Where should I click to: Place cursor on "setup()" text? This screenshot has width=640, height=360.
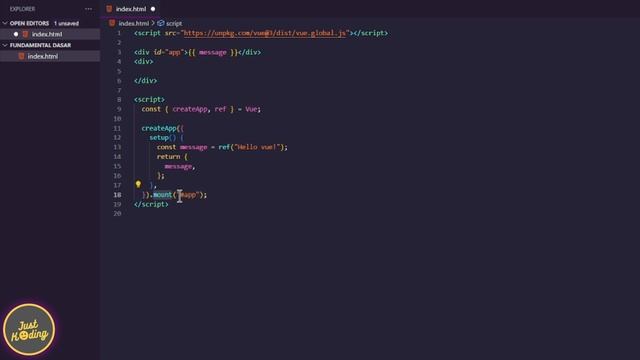click(x=162, y=138)
